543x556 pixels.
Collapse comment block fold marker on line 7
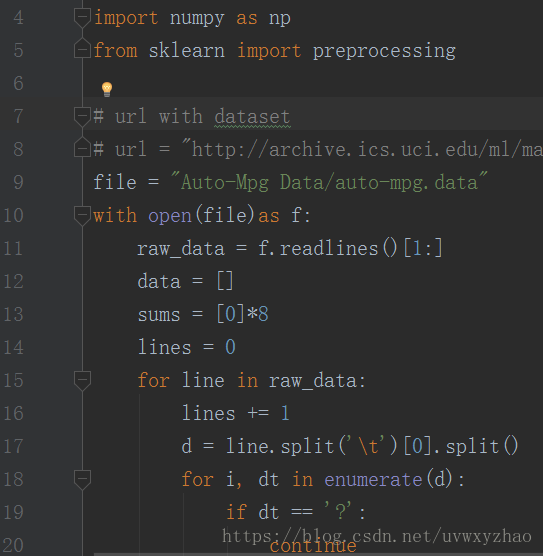click(x=82, y=117)
